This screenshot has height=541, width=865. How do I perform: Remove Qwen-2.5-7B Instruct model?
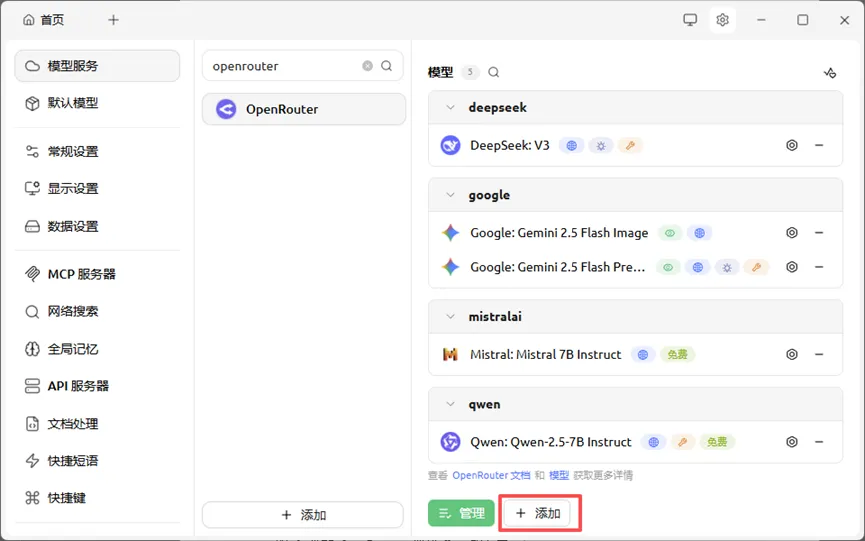click(x=819, y=442)
